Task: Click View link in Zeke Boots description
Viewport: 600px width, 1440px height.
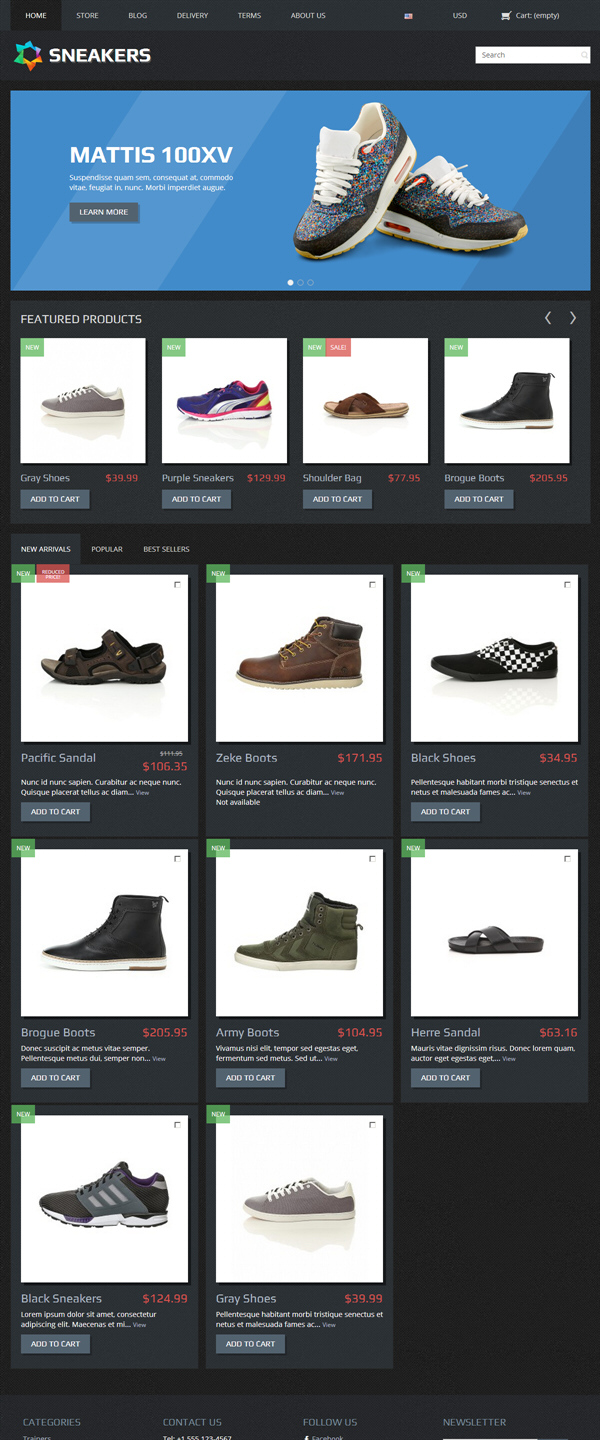Action: [x=338, y=793]
